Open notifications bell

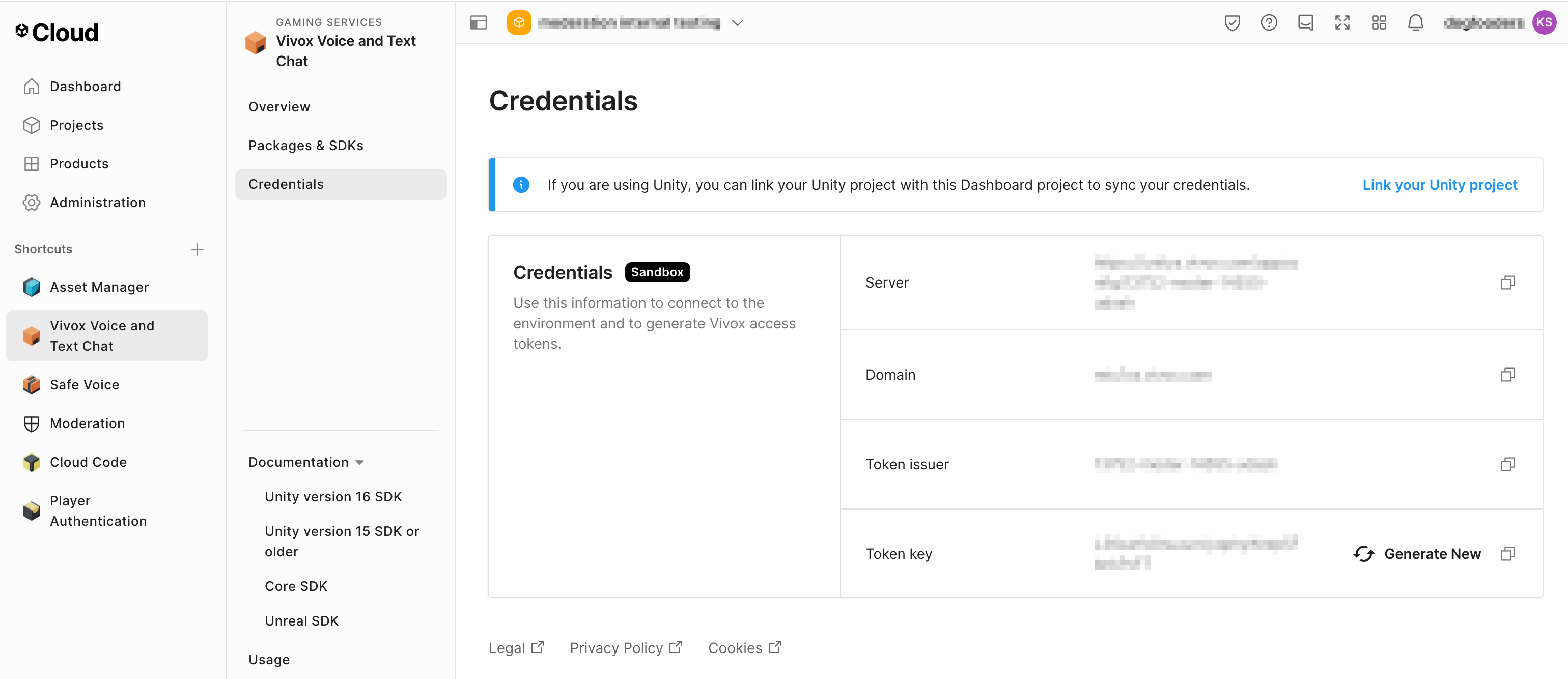point(1415,22)
